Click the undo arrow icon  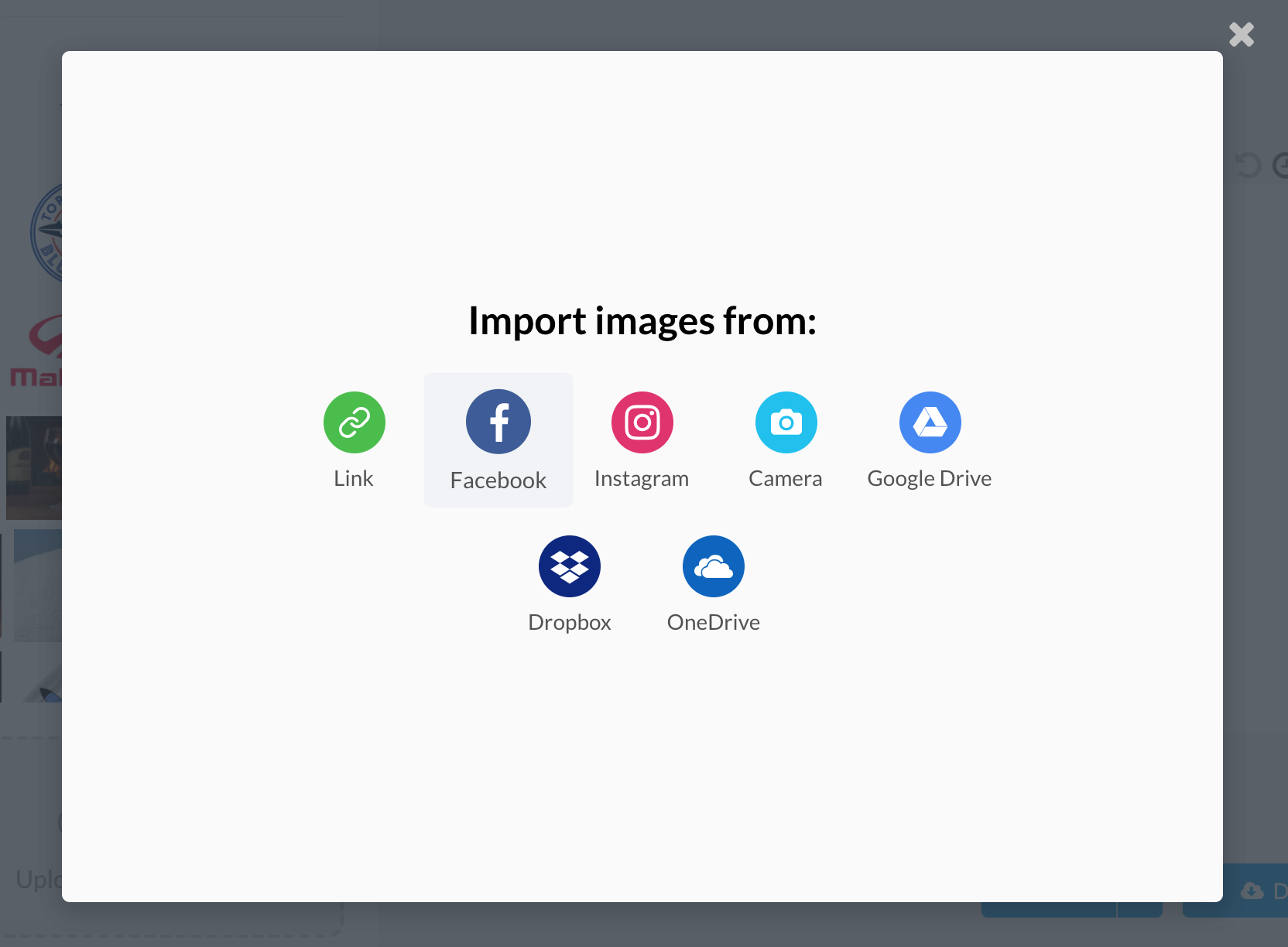coord(1249,165)
